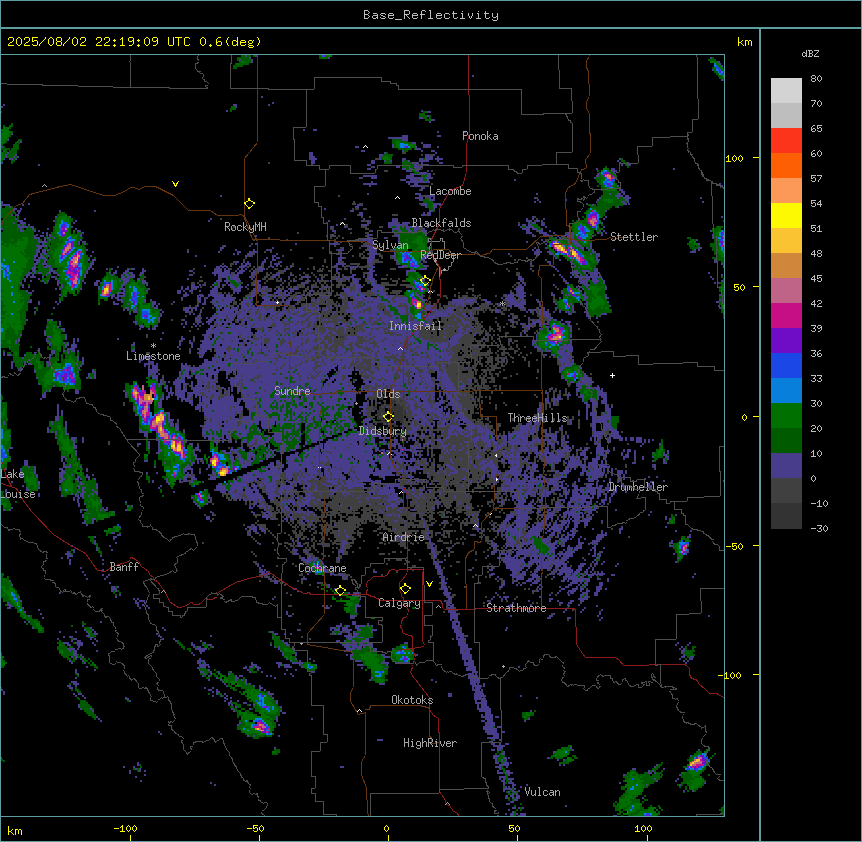The image size is (862, 842).
Task: Click the Airdrie label
Action: click(x=404, y=537)
